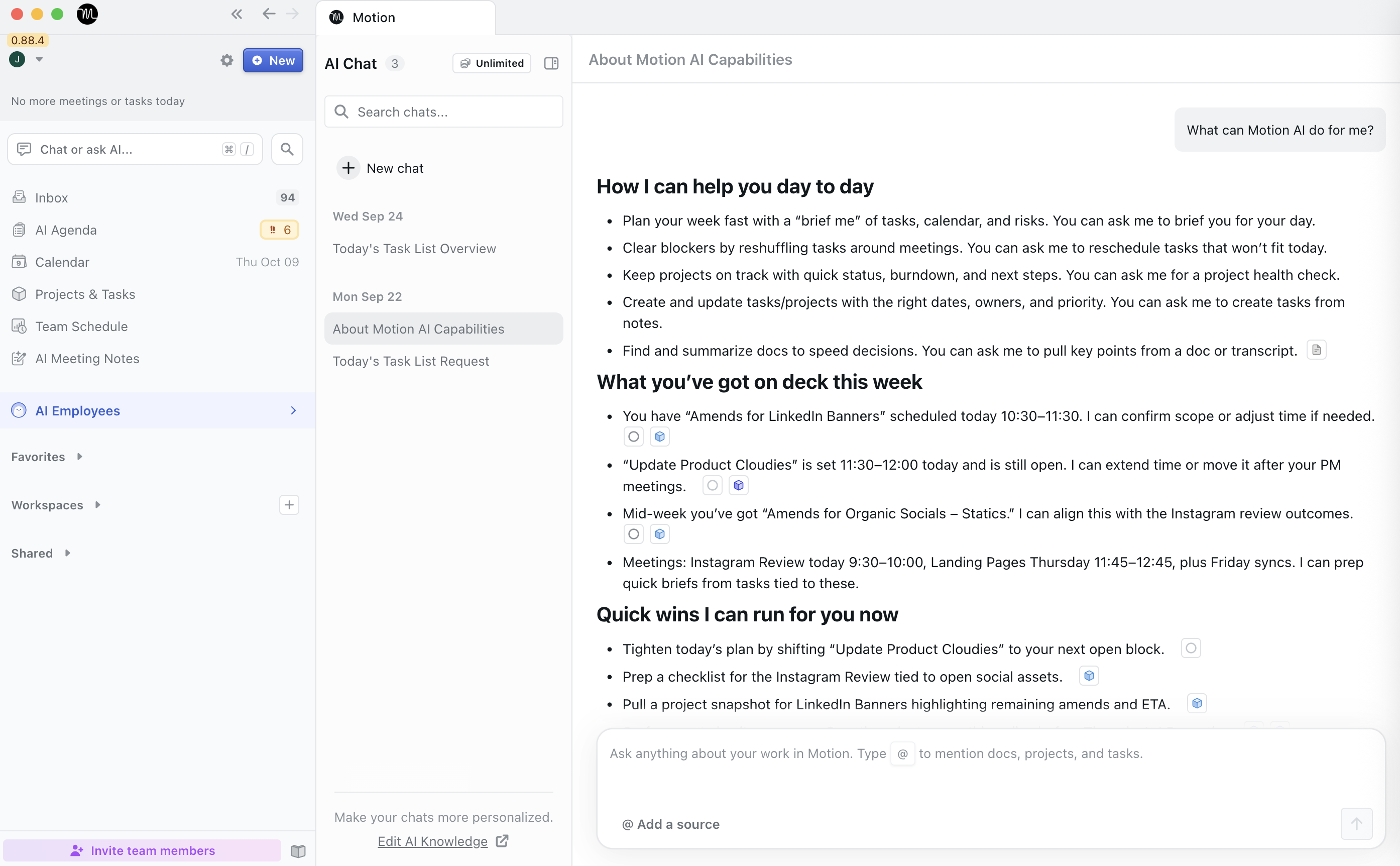Image resolution: width=1400 pixels, height=866 pixels.
Task: Click the send arrow button
Action: 1356,824
